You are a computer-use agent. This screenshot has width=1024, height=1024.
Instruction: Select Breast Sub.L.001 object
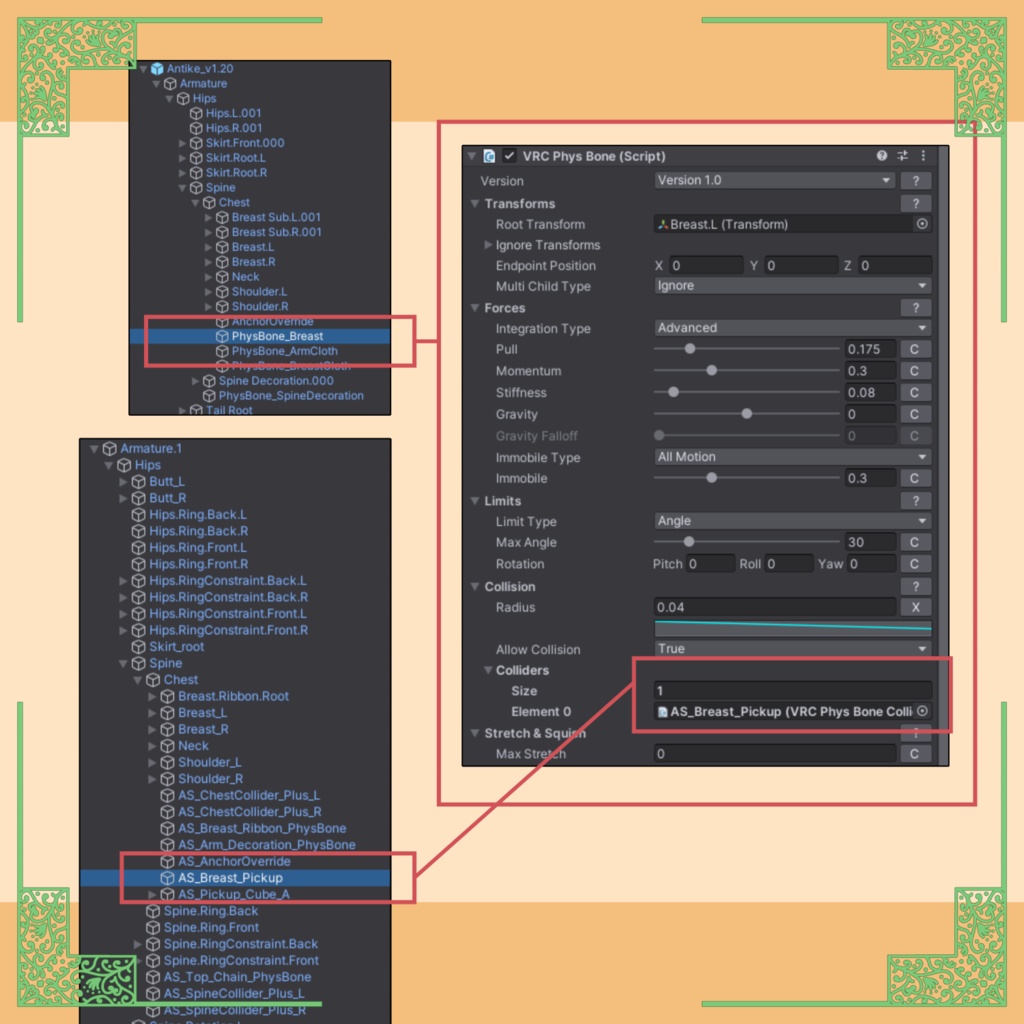276,217
